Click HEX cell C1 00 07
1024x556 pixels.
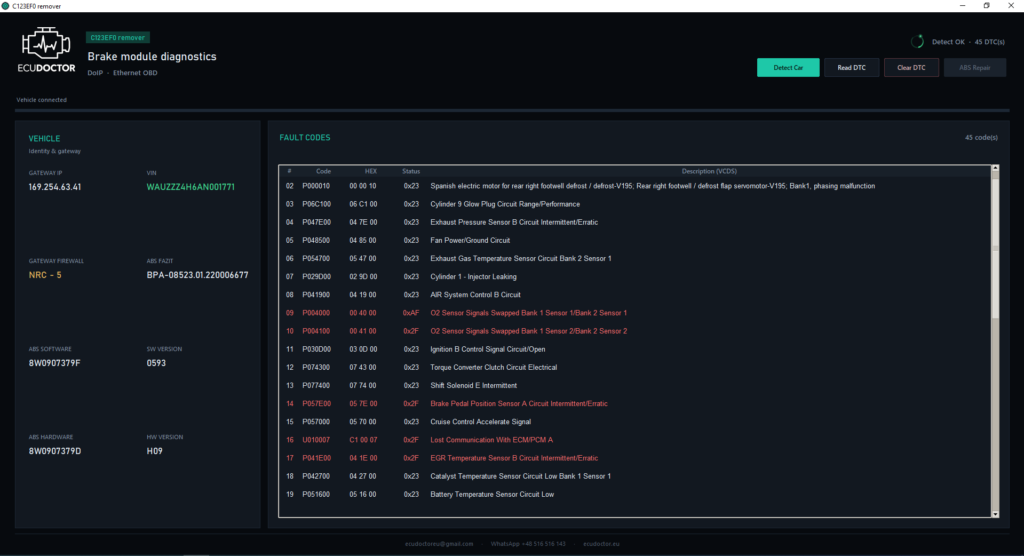tap(363, 440)
